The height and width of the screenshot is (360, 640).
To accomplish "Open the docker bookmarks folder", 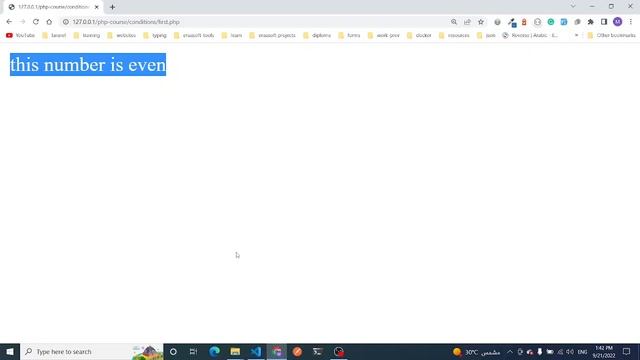I will pyautogui.click(x=419, y=36).
